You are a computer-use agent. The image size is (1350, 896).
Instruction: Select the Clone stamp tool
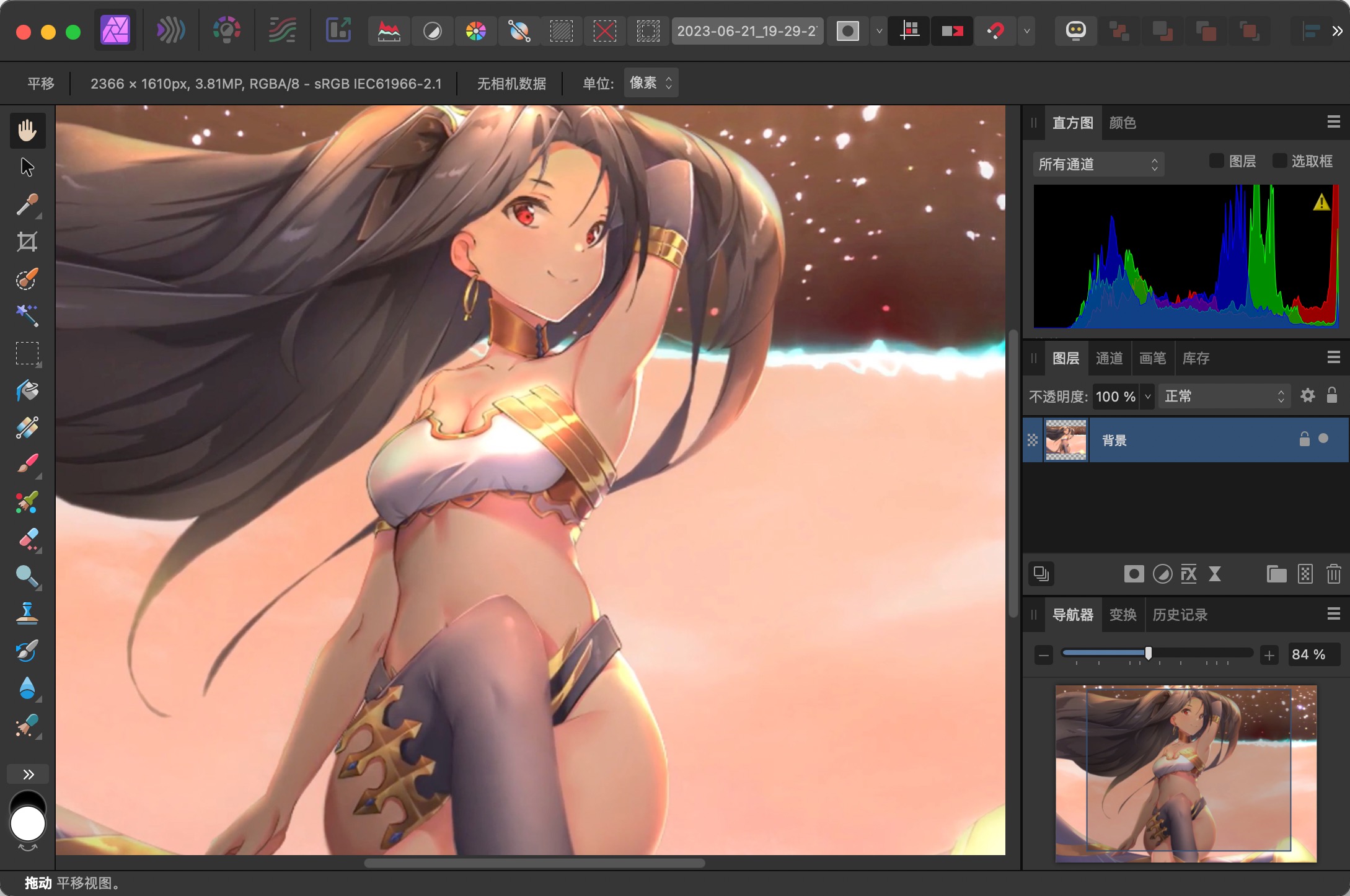27,613
